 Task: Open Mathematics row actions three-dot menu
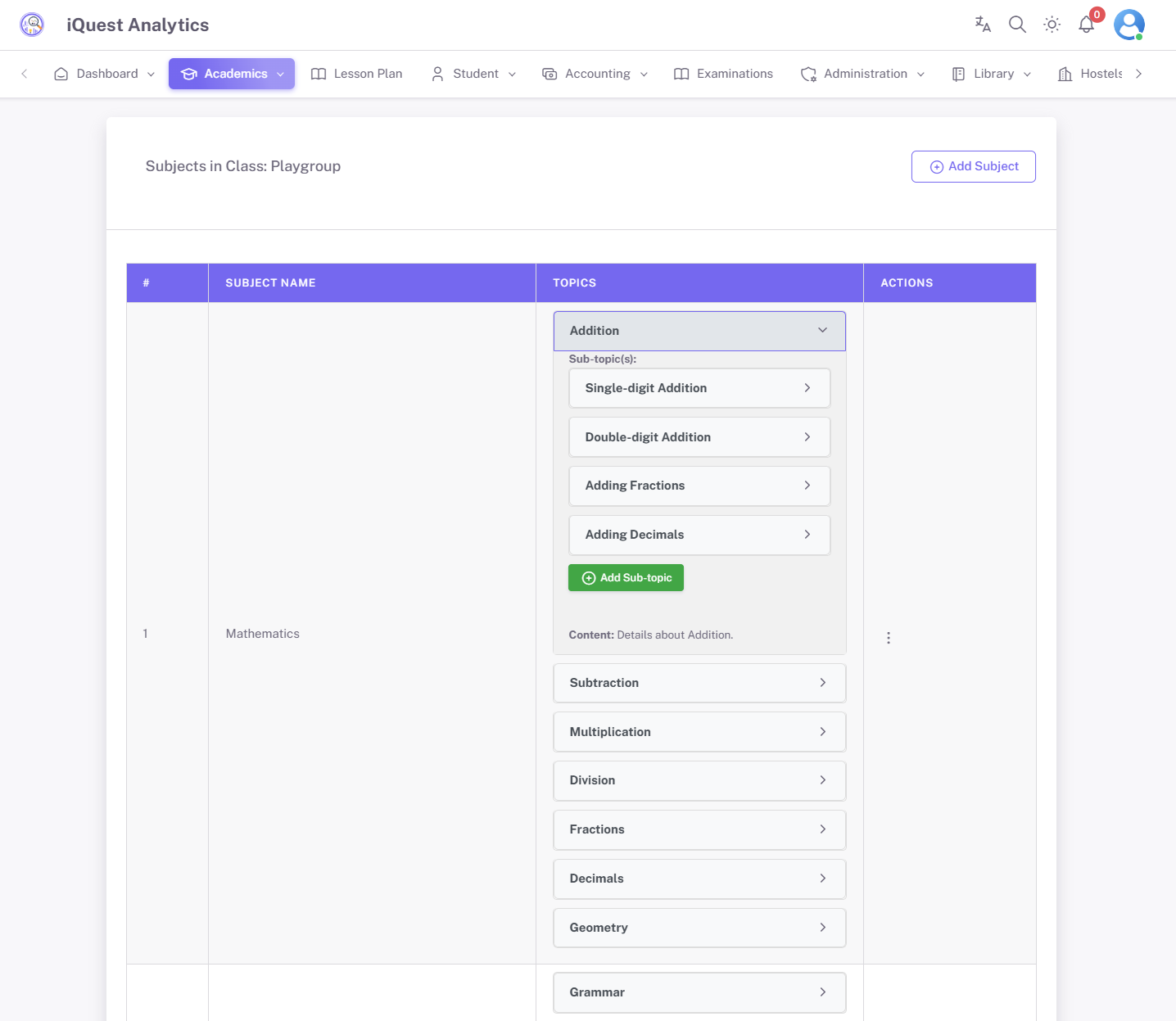click(889, 638)
